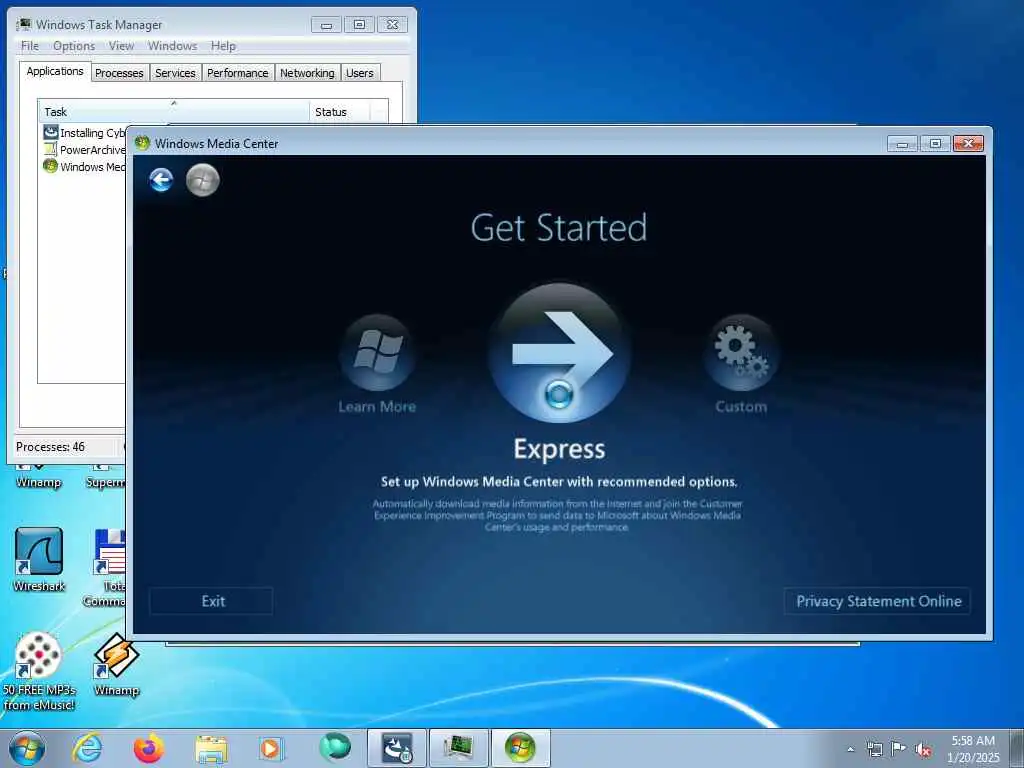The height and width of the screenshot is (768, 1024).
Task: Sort by the Task column header
Action: (174, 112)
